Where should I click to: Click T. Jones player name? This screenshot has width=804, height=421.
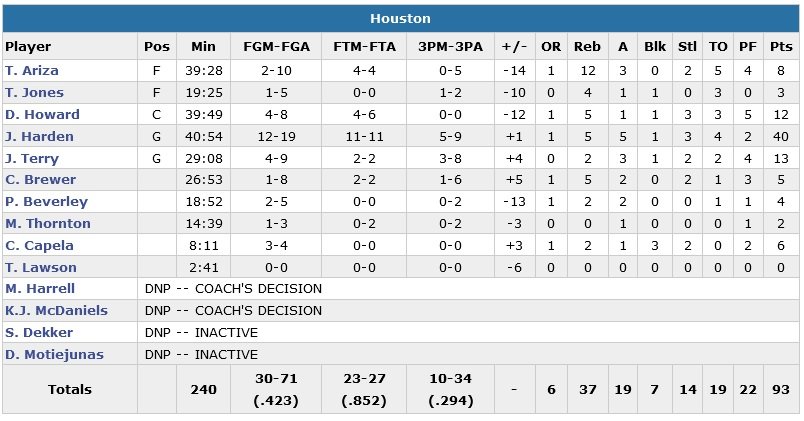[34, 93]
